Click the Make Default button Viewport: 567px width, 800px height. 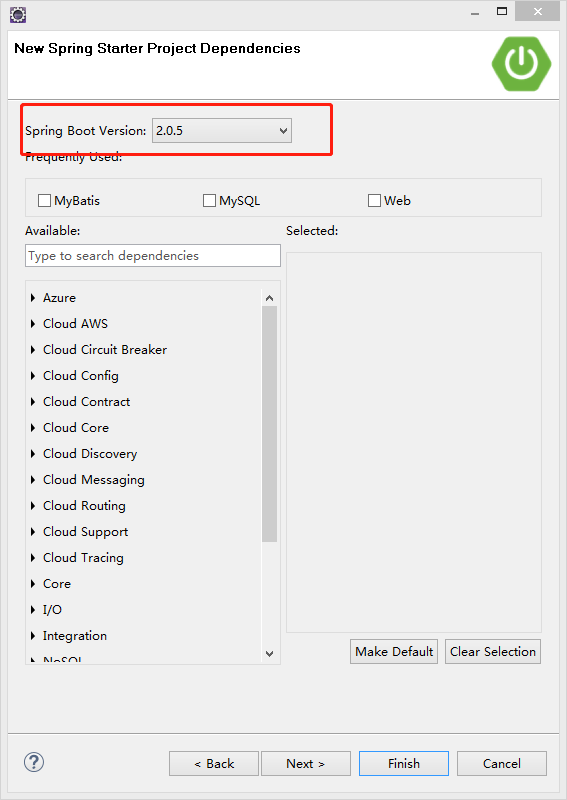click(x=394, y=652)
